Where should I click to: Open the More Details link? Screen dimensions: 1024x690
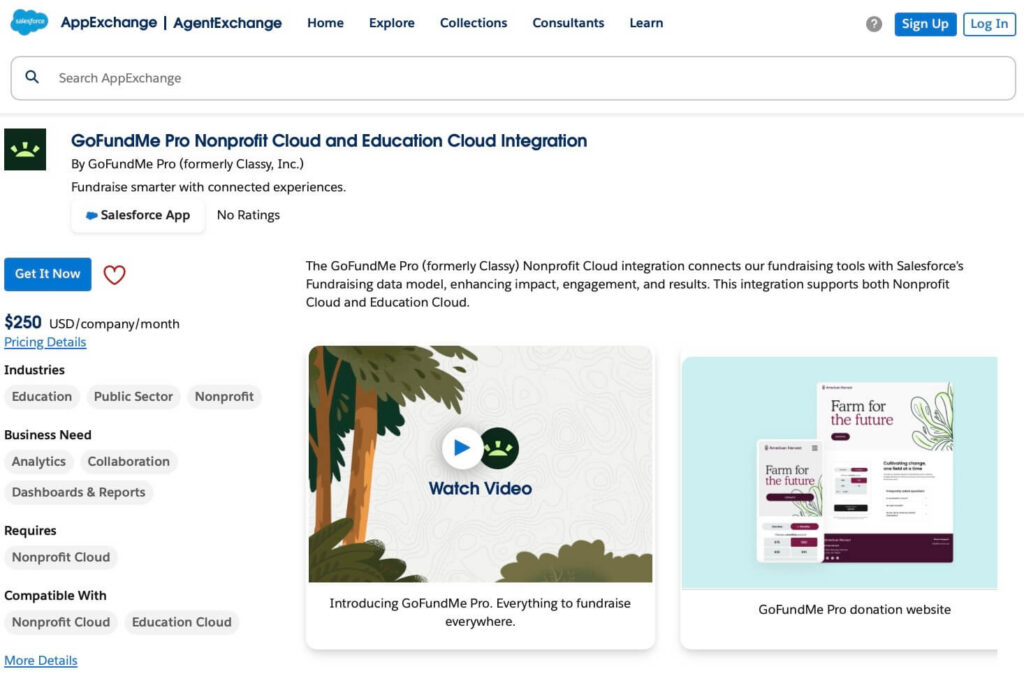40,661
